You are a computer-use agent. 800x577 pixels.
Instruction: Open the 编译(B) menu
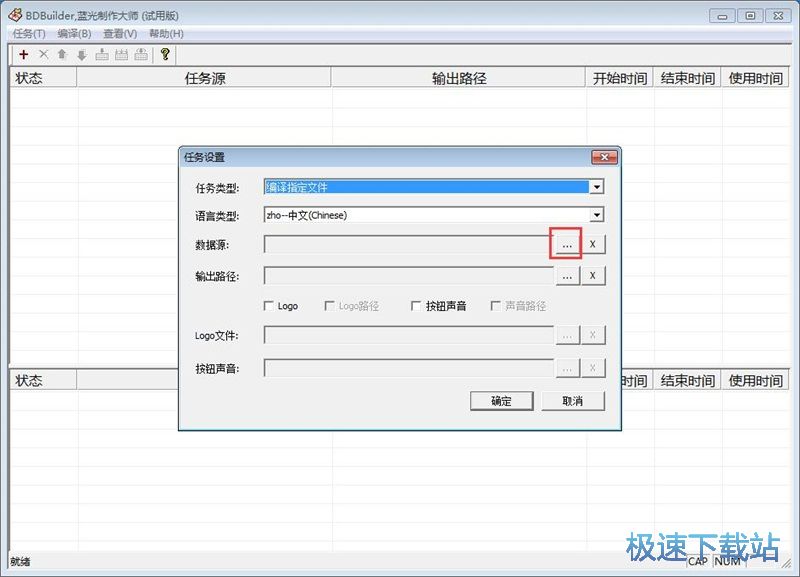coord(74,34)
